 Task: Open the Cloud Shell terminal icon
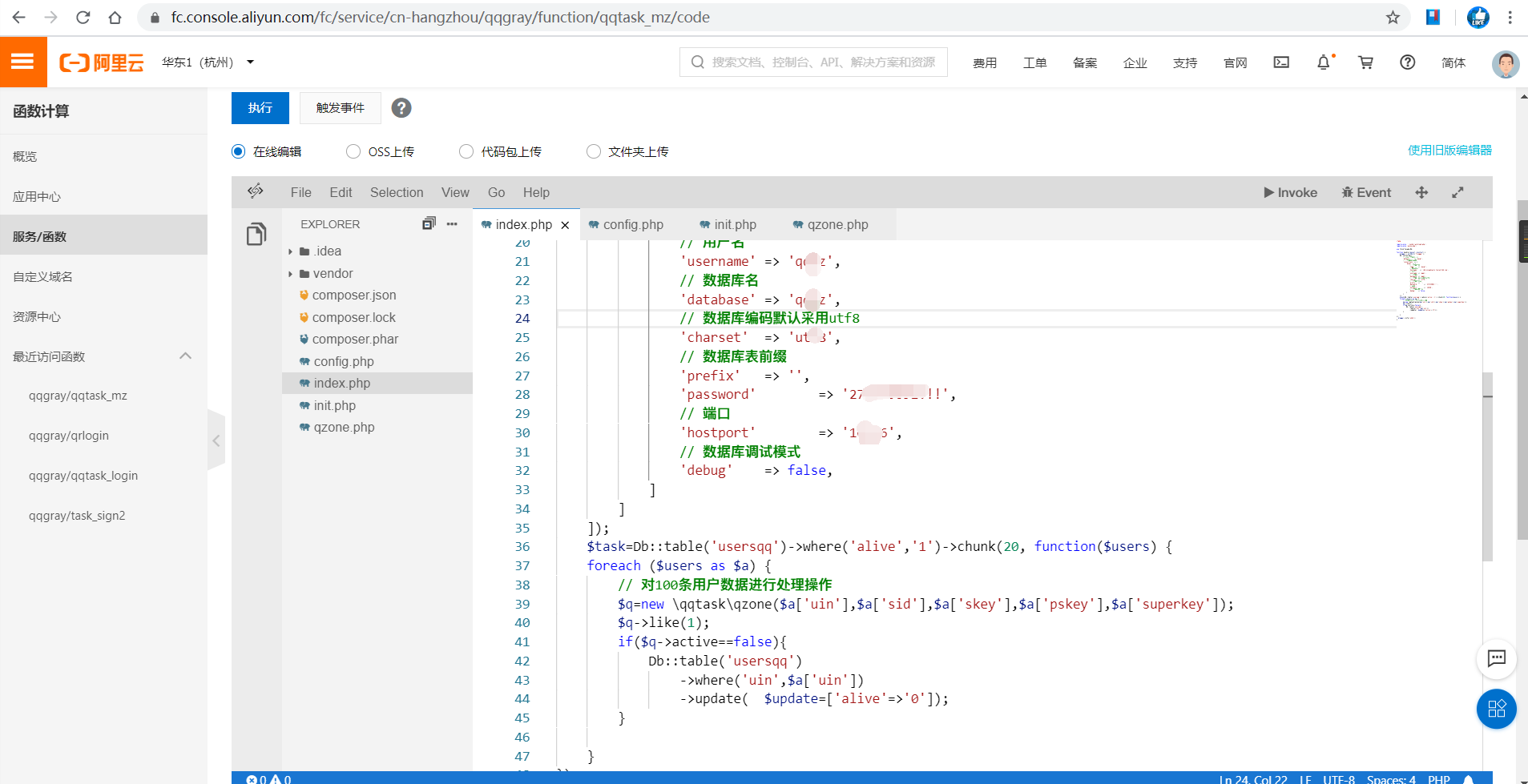1281,62
